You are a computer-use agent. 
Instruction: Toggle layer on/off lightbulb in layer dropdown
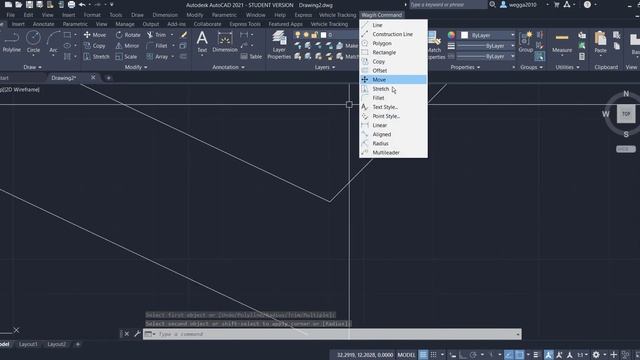298,35
